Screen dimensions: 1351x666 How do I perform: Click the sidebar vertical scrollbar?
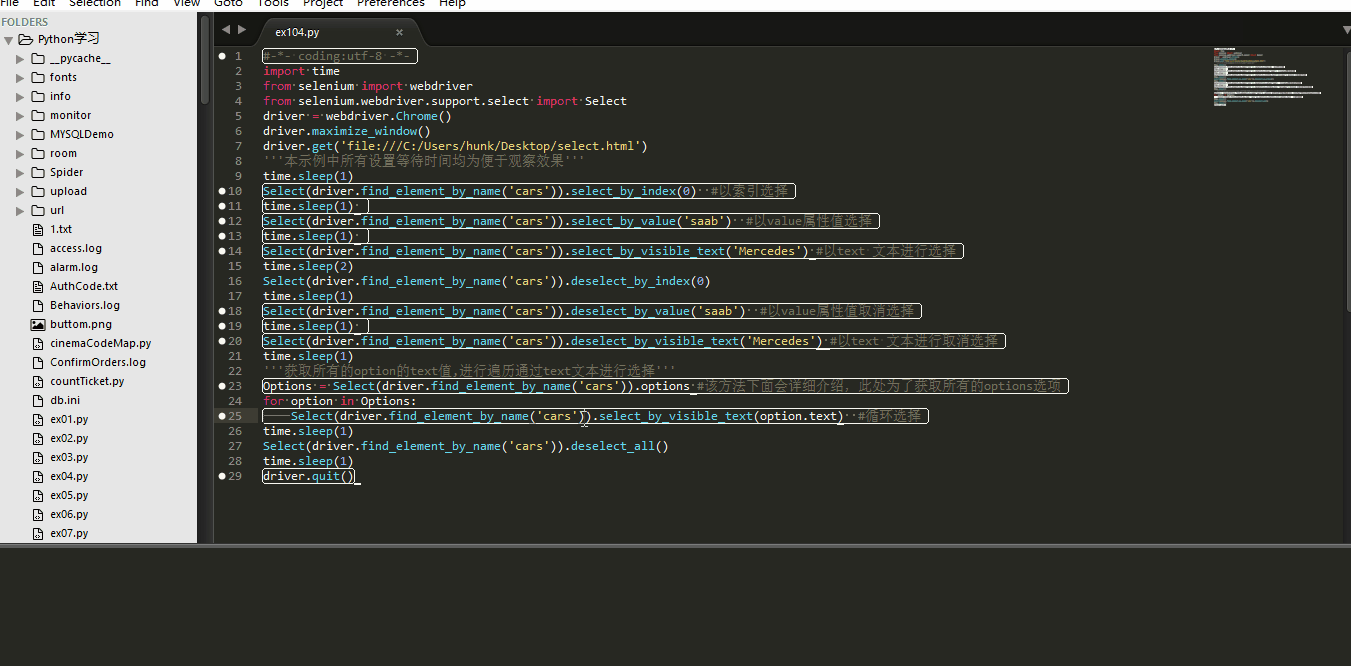(205, 60)
